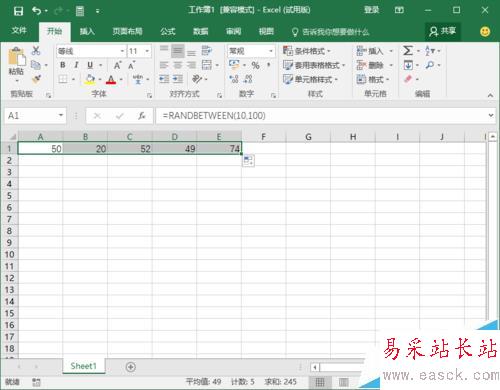Screen dimensions: 500x390
Task: Click Merge and Center icon
Action: 207,65
